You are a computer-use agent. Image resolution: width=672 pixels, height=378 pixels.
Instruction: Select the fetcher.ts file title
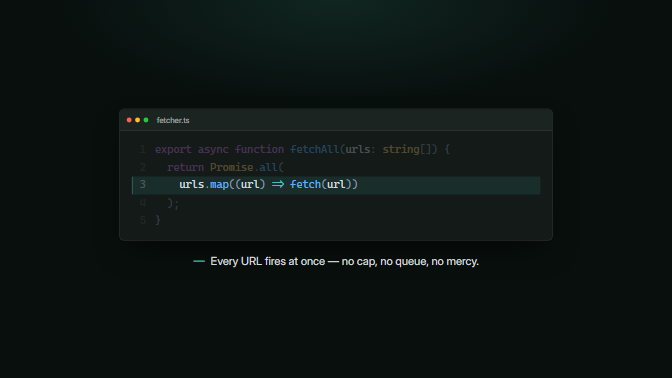(x=173, y=120)
